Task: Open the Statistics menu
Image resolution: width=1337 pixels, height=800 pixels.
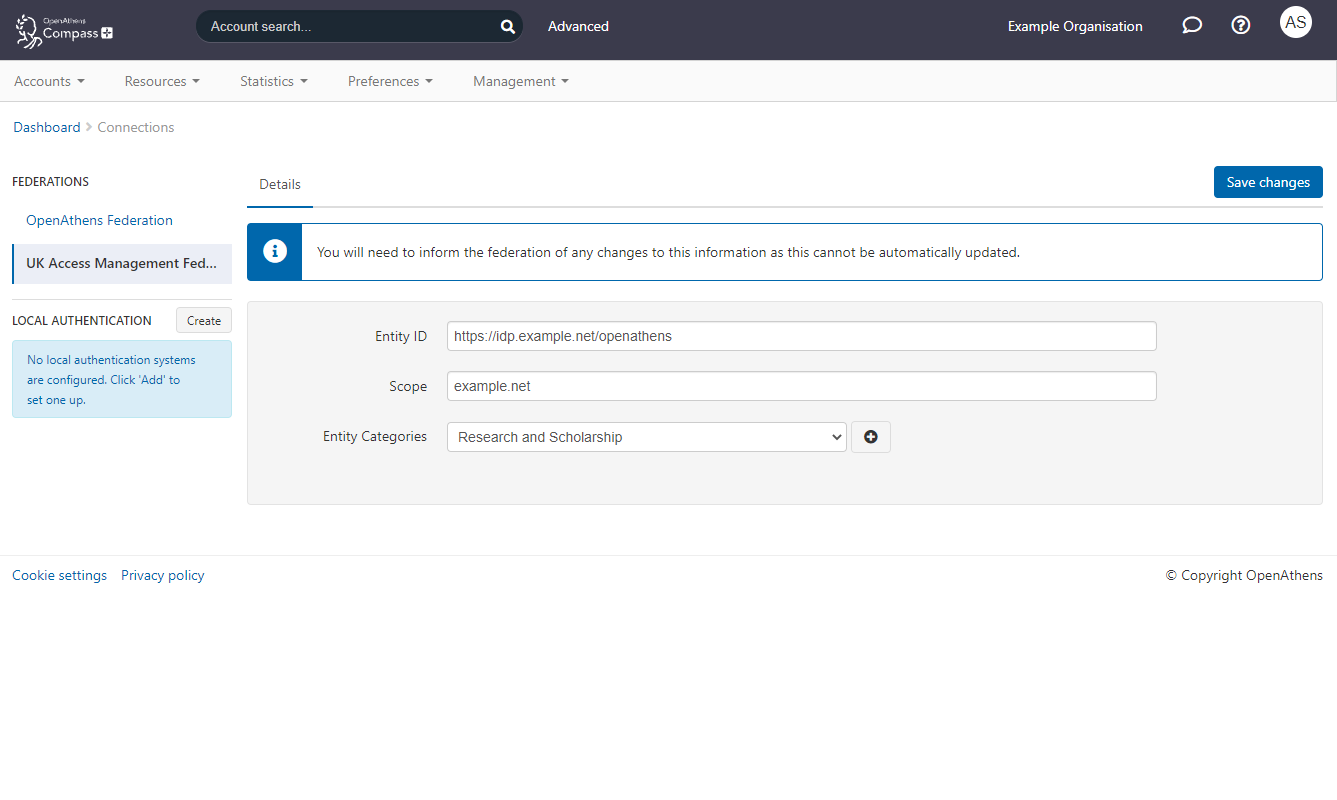Action: (272, 81)
